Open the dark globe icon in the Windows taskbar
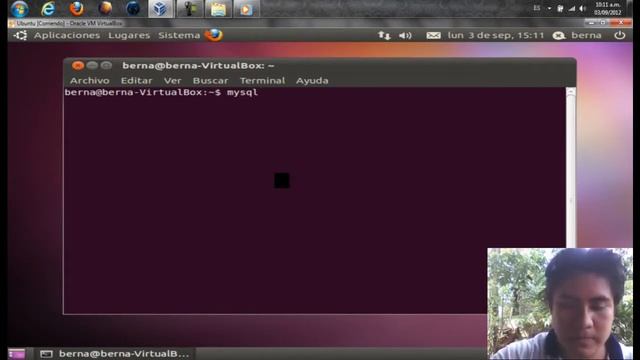The width and height of the screenshot is (640, 360). coord(133,8)
